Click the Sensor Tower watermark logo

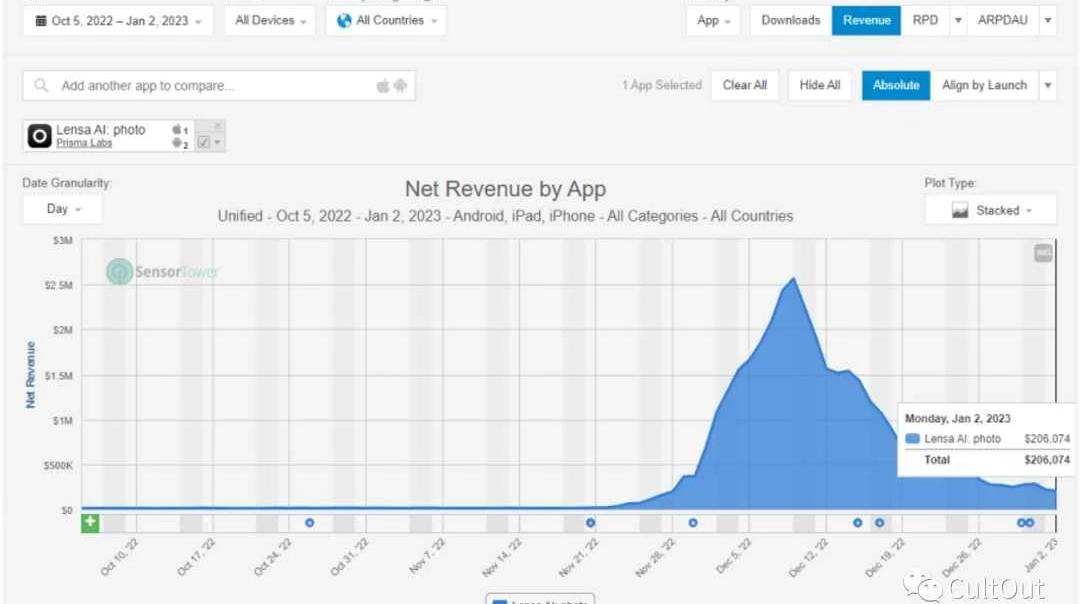(x=120, y=271)
